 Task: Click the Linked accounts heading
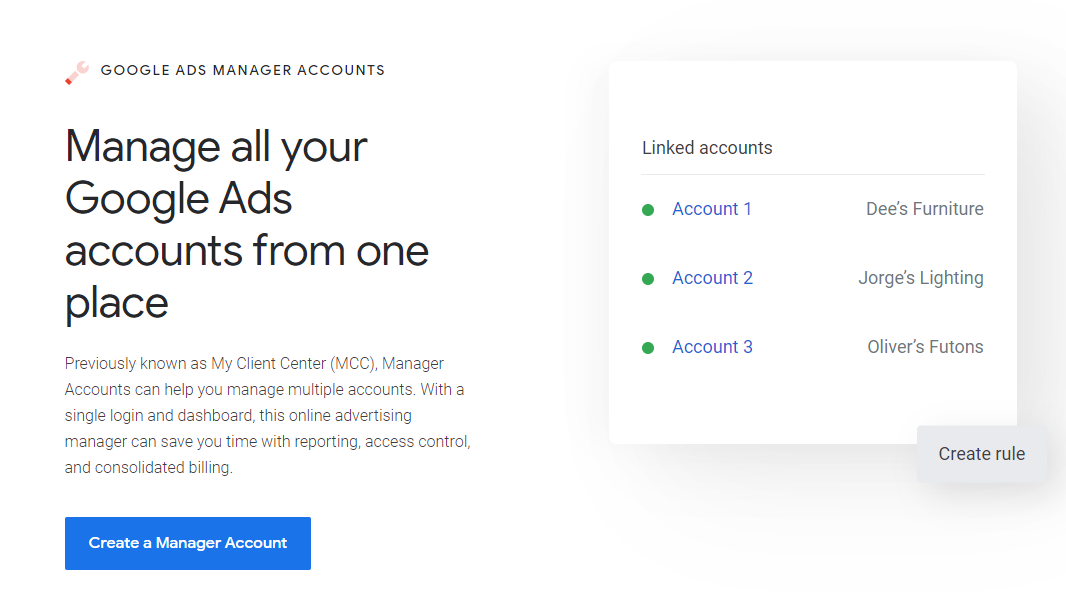[x=707, y=148]
